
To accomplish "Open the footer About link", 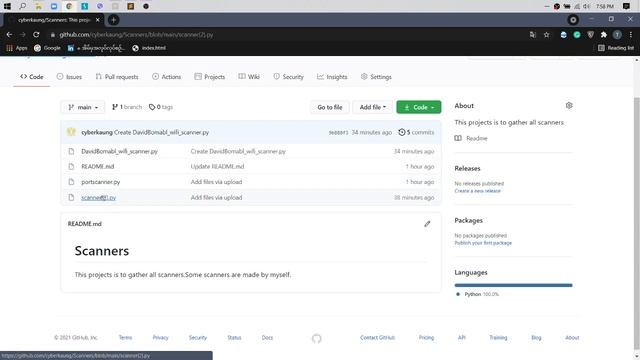I will tap(572, 338).
